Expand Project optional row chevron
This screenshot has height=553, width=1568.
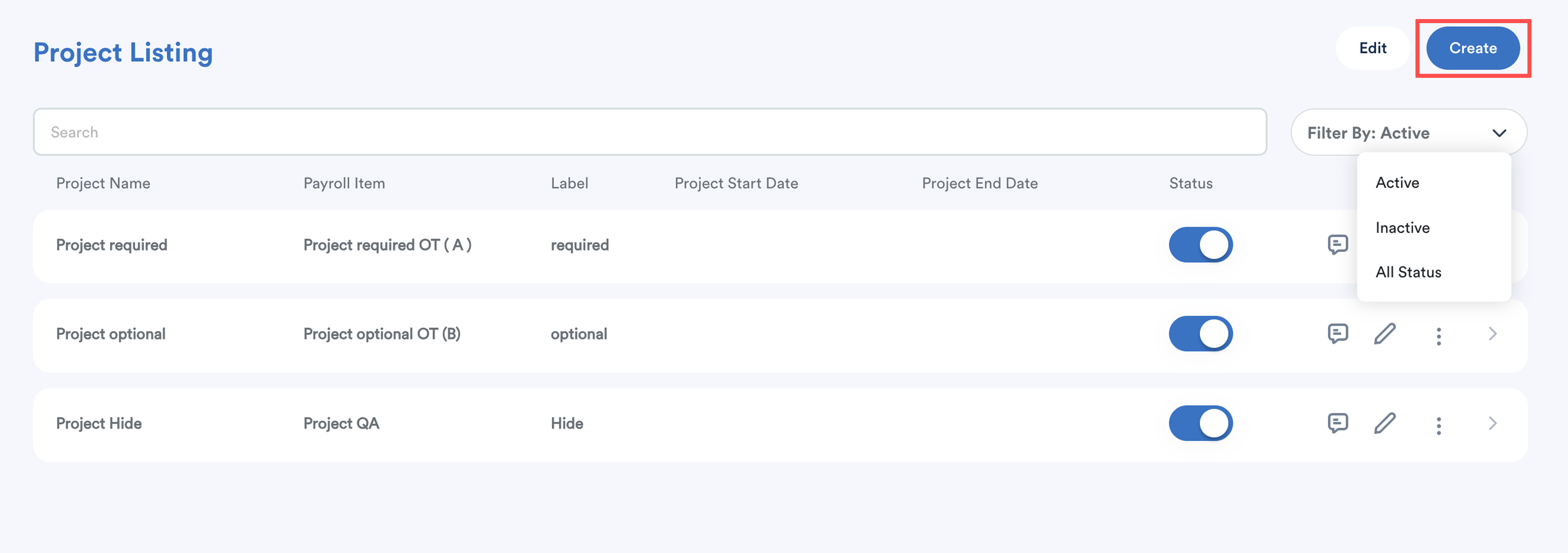tap(1492, 333)
